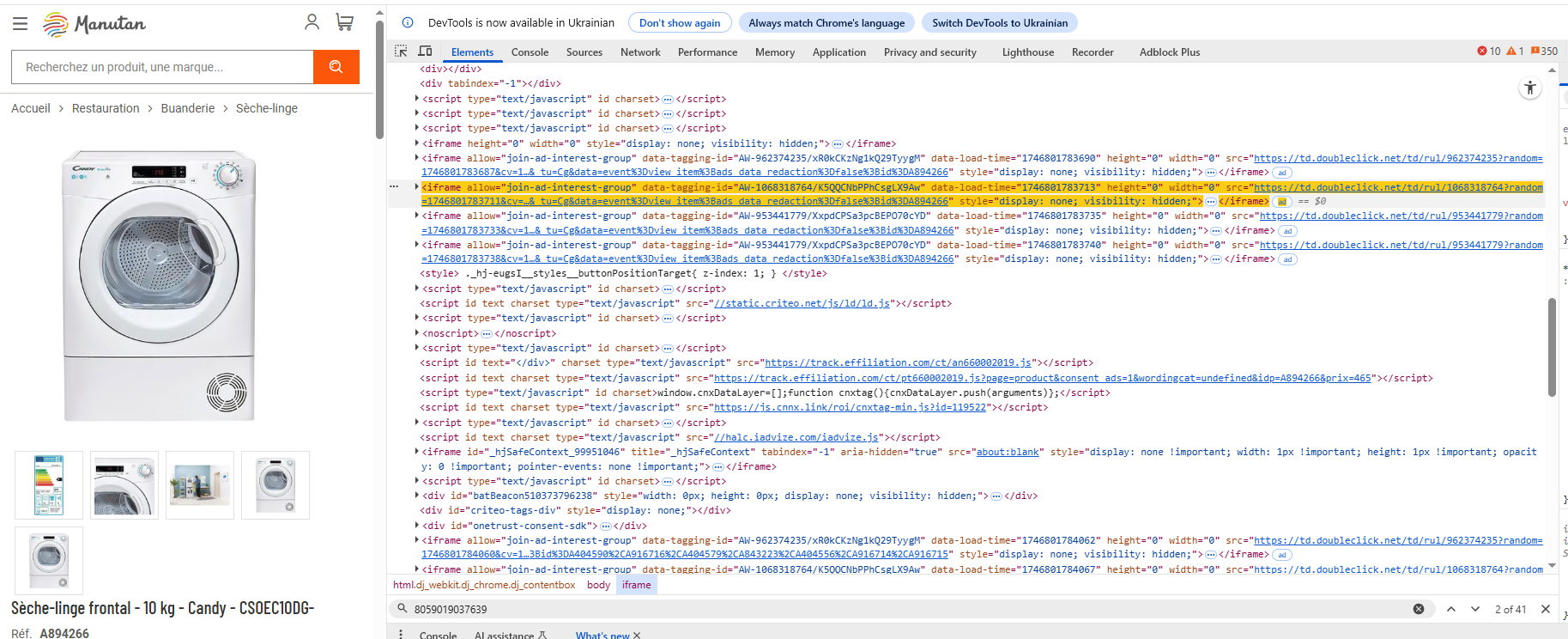1568x639 pixels.
Task: Select the energy label thumbnail
Action: pos(49,485)
